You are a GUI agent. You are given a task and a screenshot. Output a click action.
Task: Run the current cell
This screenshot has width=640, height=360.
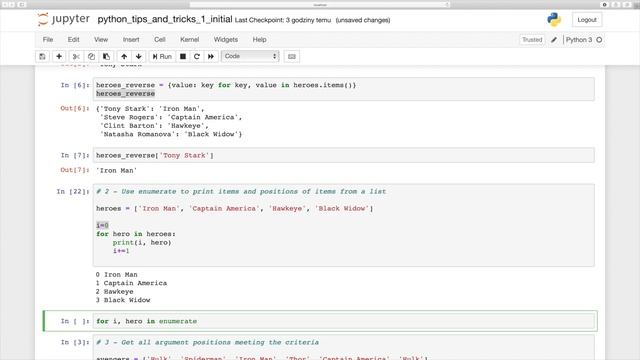pos(162,56)
